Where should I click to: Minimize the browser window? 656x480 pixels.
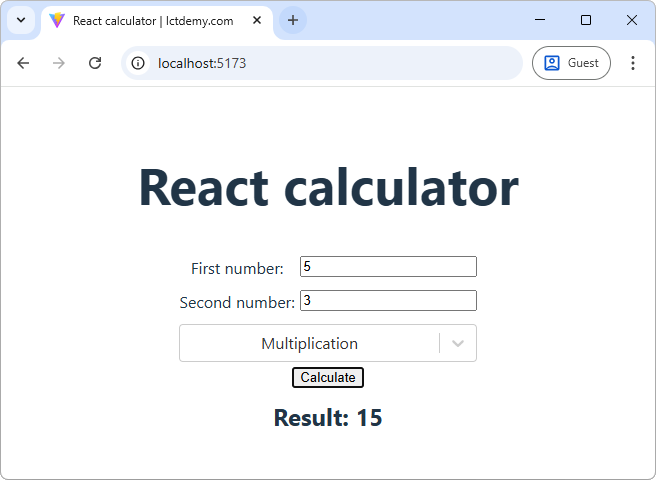click(x=540, y=20)
